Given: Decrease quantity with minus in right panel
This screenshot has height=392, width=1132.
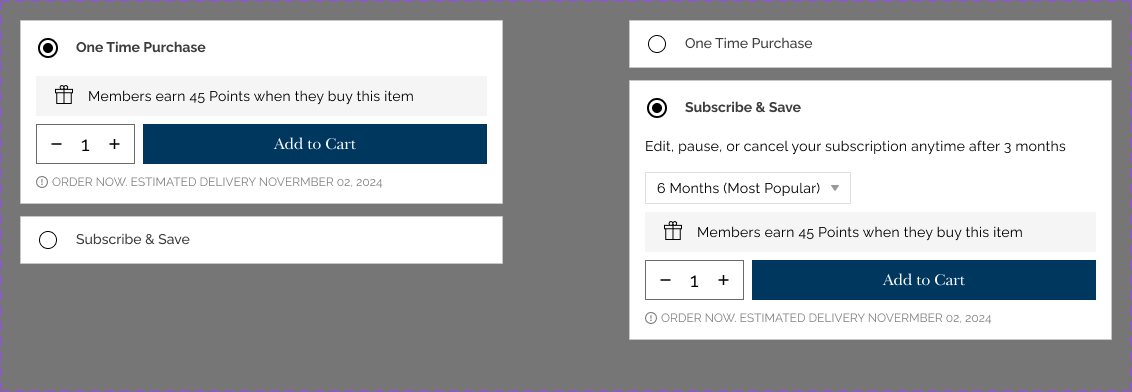Looking at the screenshot, I should pyautogui.click(x=666, y=280).
